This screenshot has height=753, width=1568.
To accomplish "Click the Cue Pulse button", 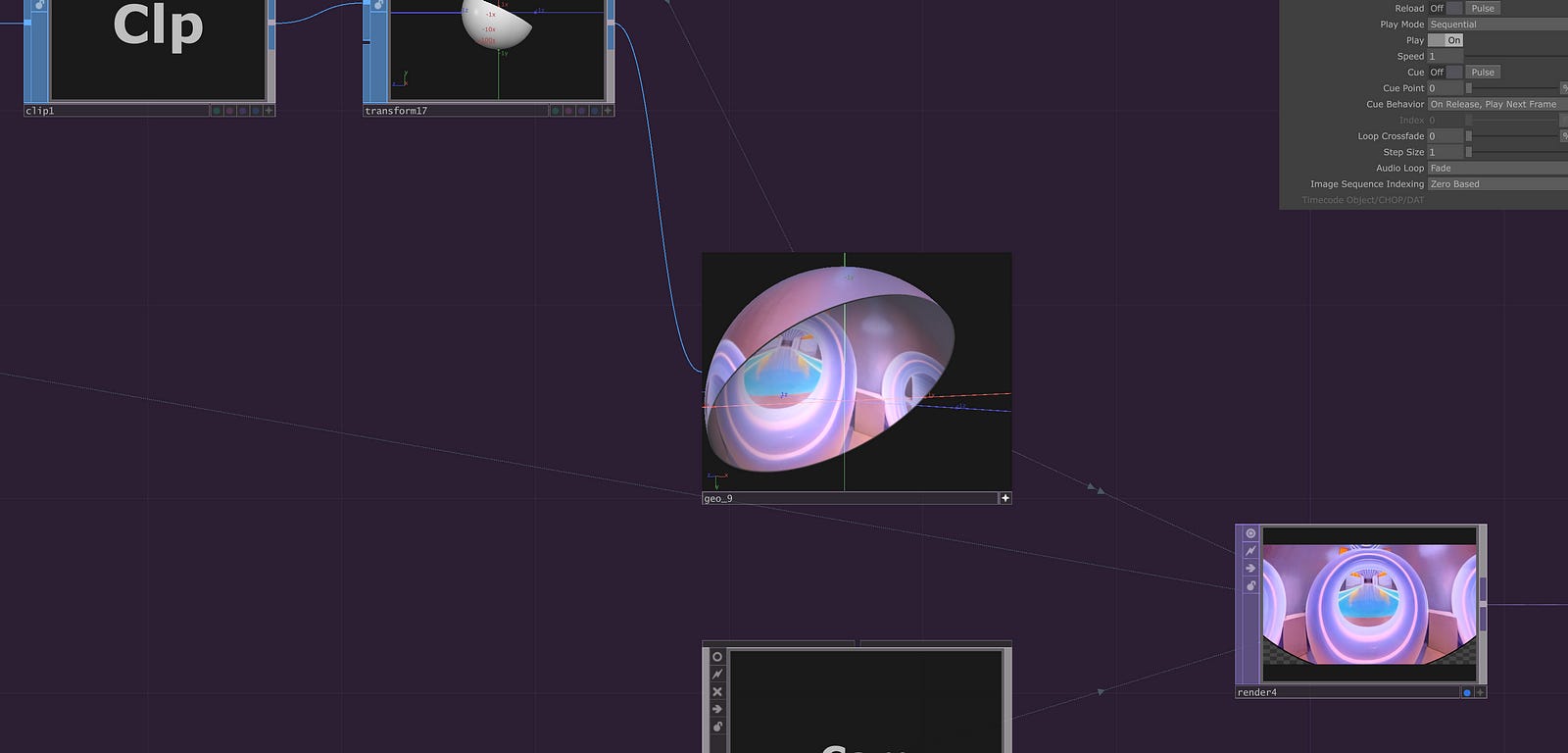I will 1483,72.
